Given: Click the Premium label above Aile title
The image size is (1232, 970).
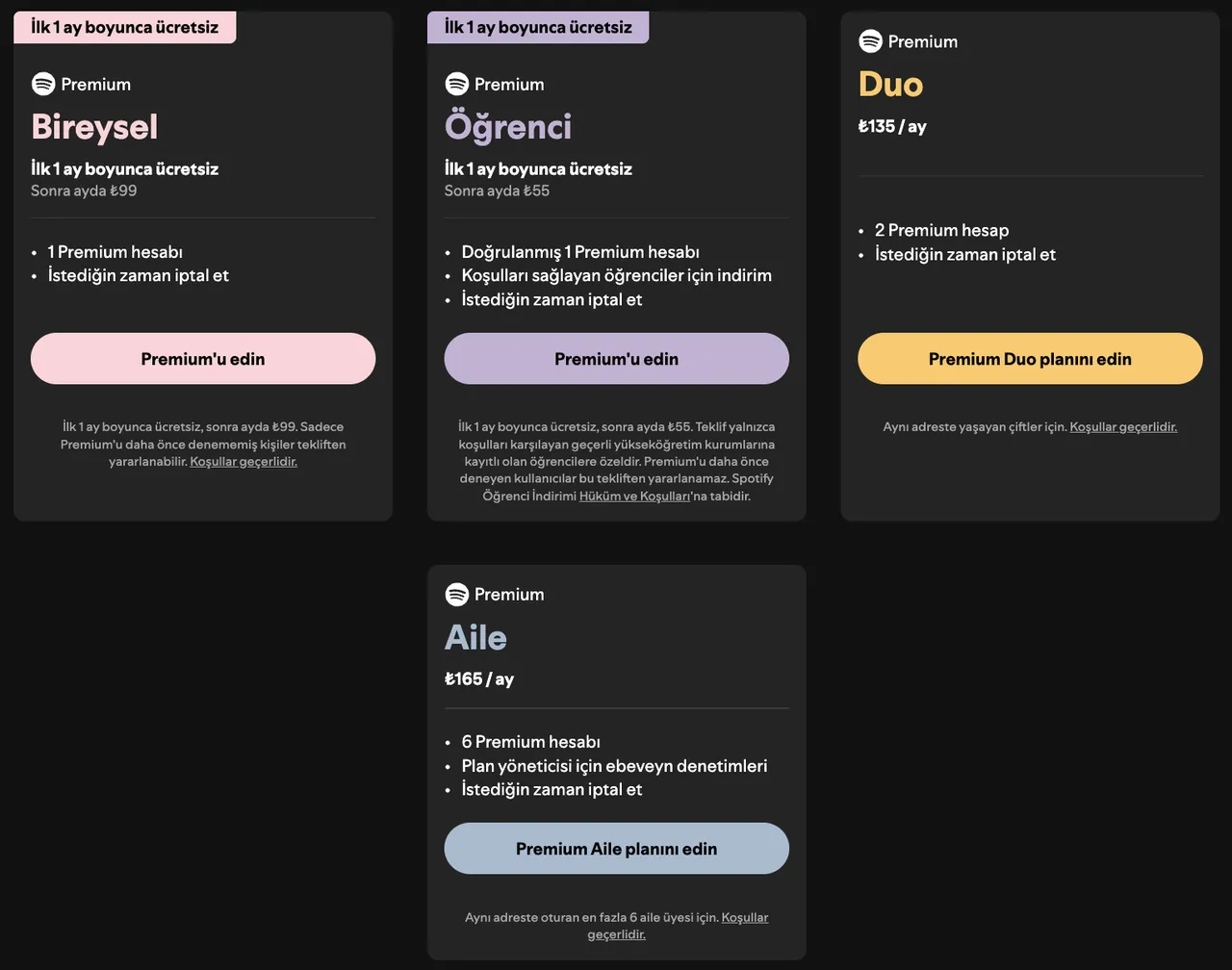Looking at the screenshot, I should click(507, 594).
